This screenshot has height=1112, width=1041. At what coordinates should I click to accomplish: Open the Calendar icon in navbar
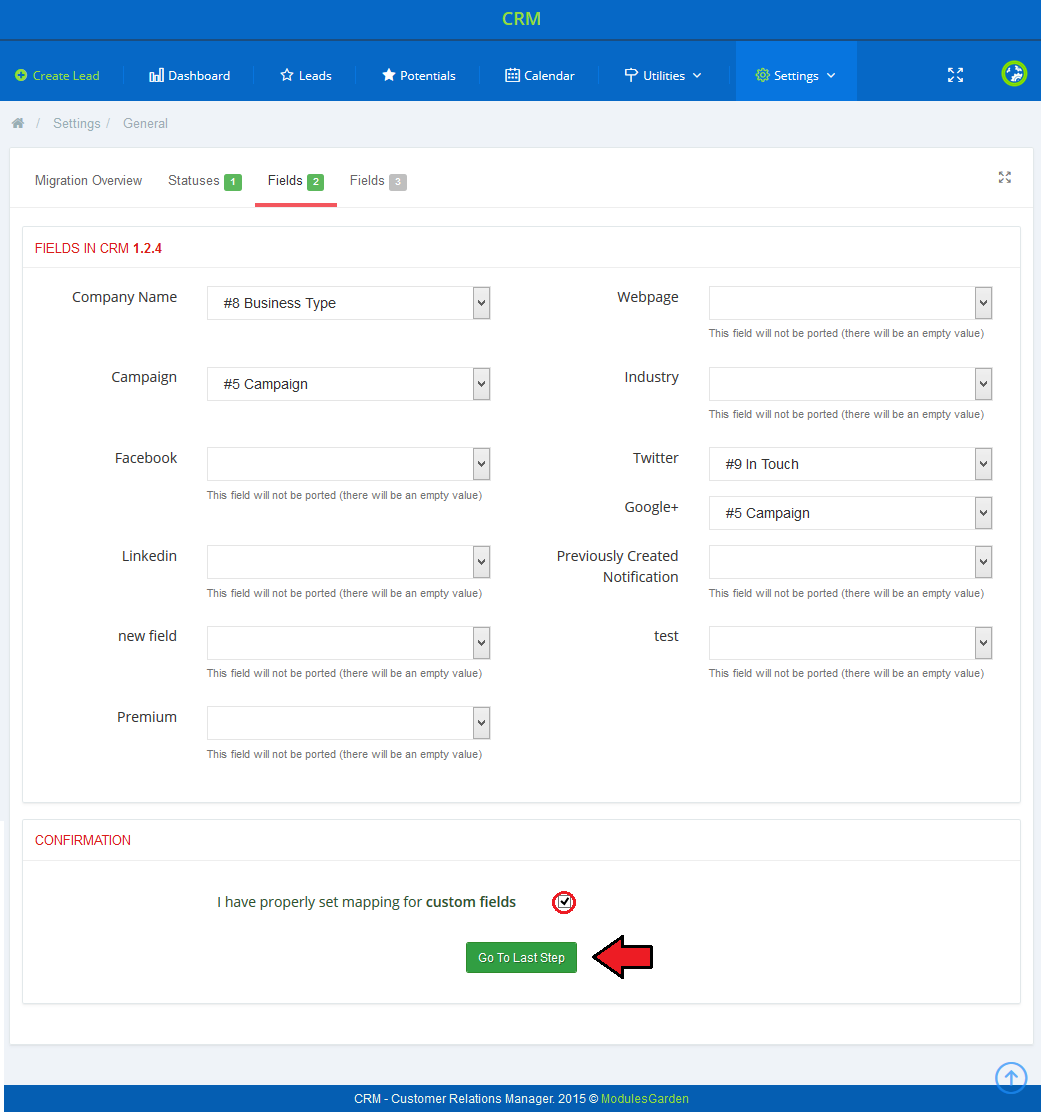click(512, 76)
